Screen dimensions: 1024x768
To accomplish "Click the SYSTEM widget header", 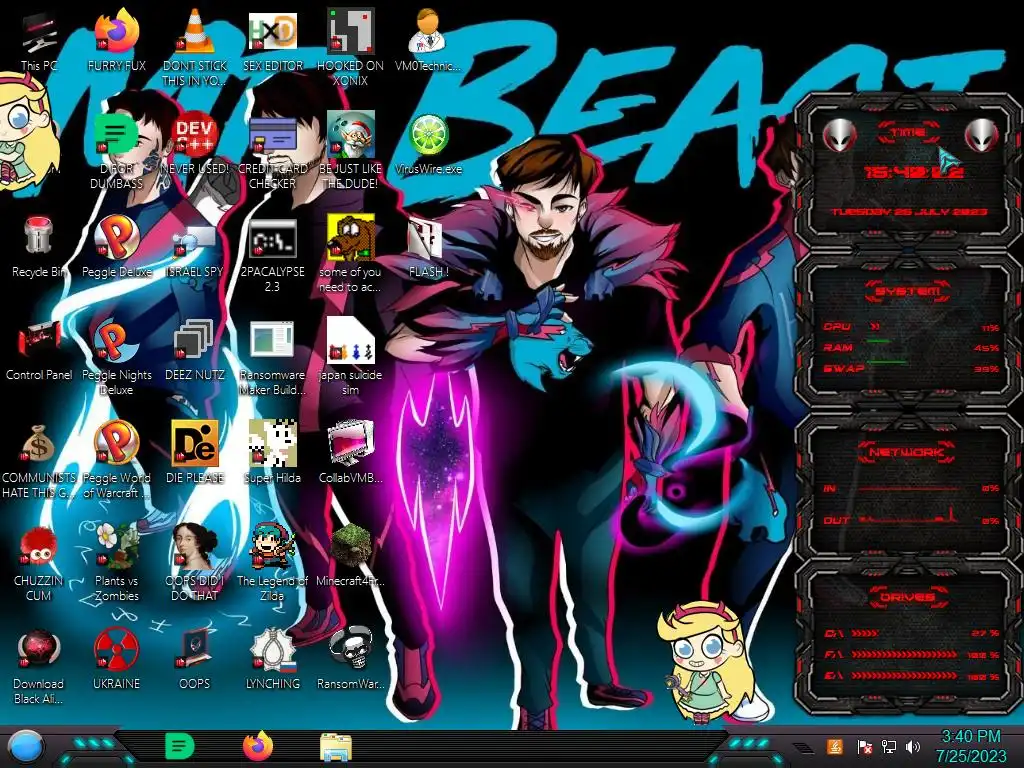I will pos(908,291).
